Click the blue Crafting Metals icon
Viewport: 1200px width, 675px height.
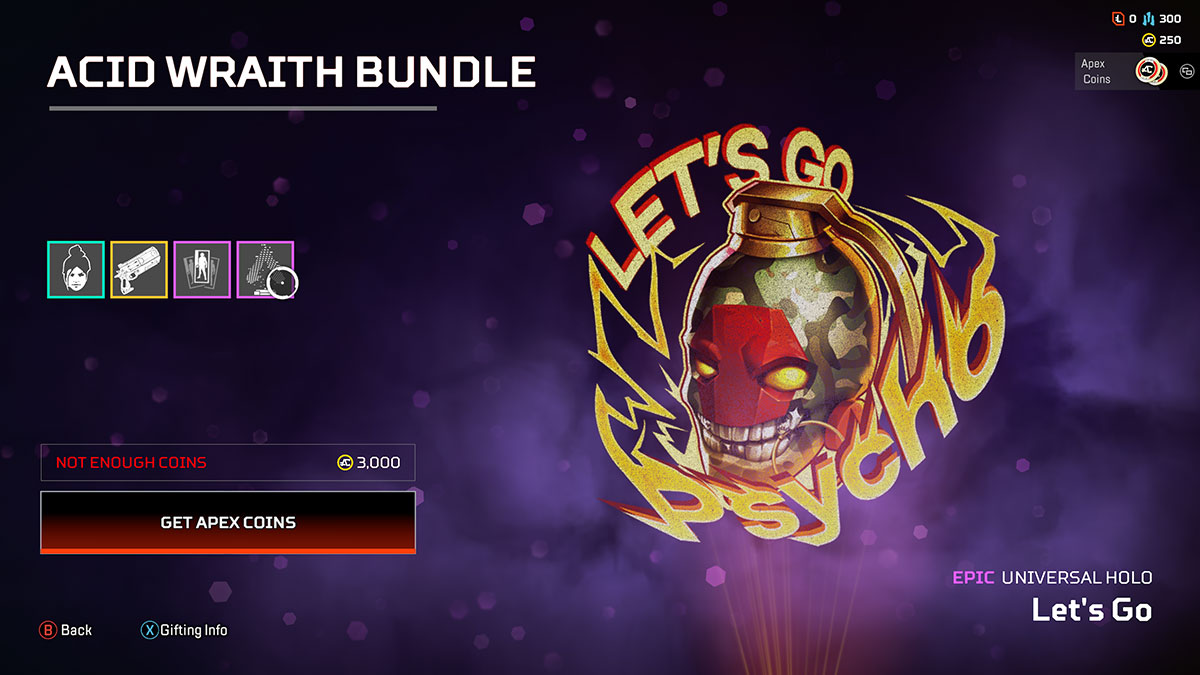click(x=1148, y=19)
